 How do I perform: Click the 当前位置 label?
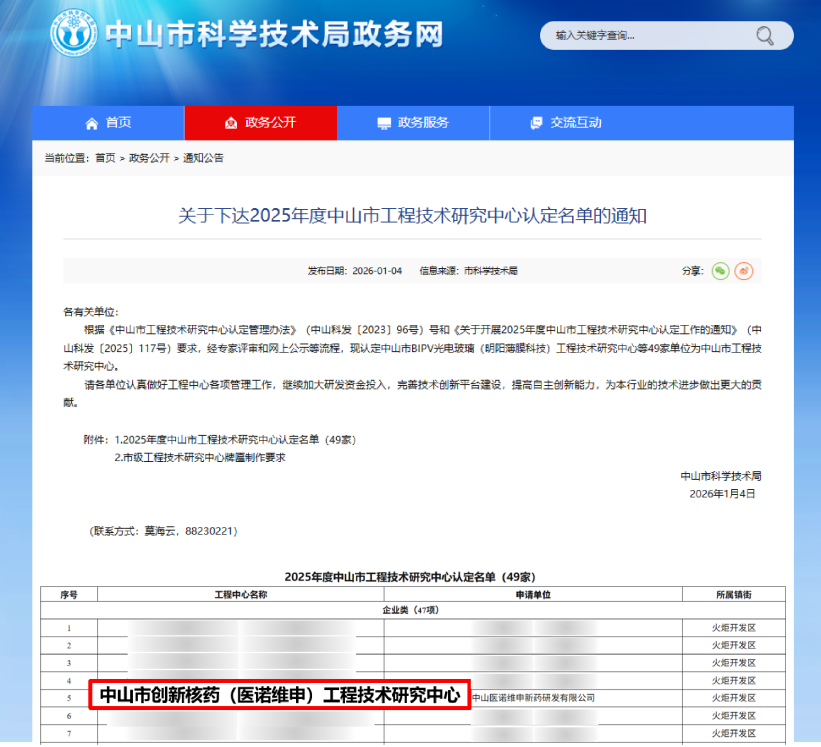pyautogui.click(x=67, y=158)
